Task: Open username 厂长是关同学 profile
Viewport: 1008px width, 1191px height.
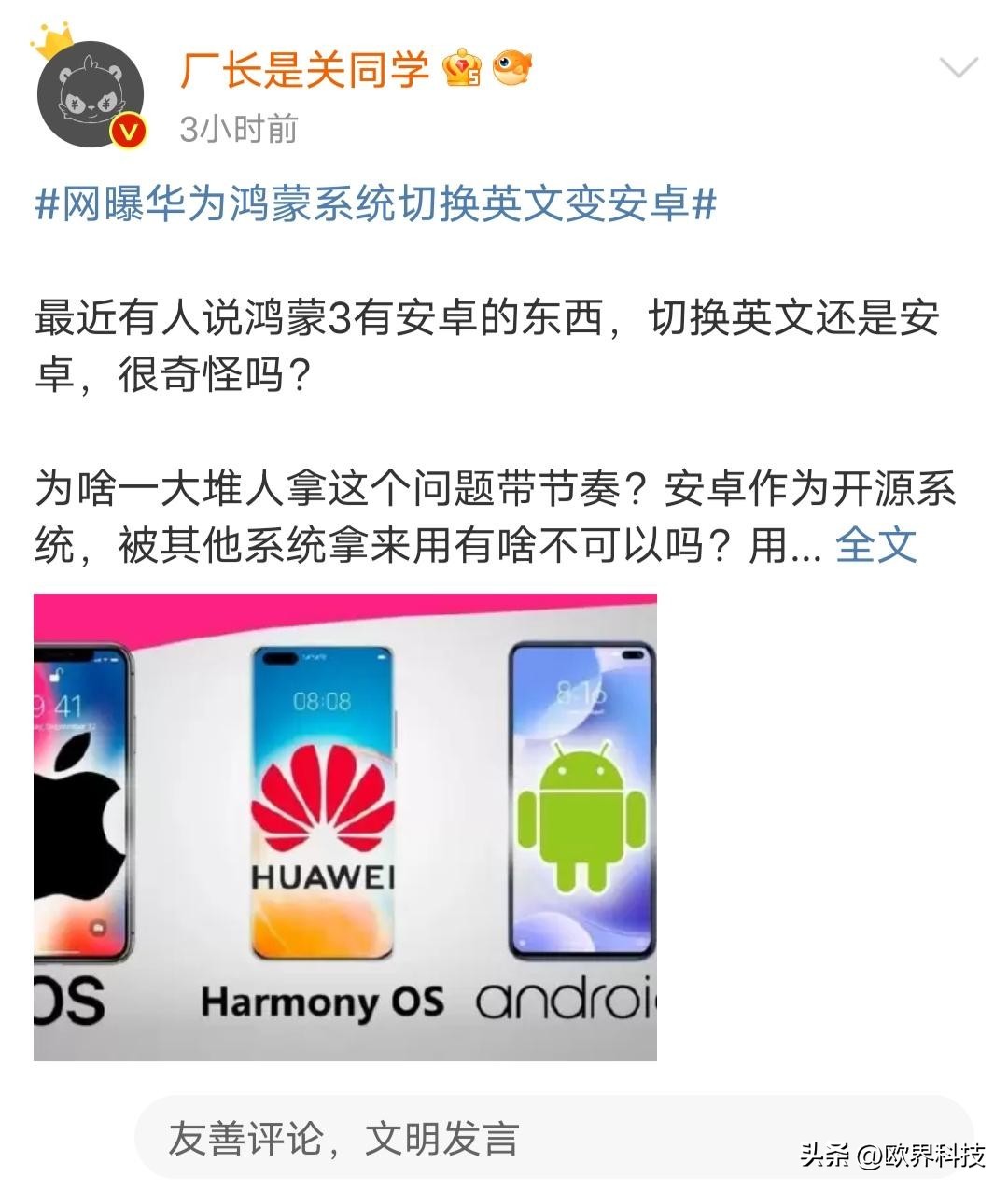Action: coord(304,70)
